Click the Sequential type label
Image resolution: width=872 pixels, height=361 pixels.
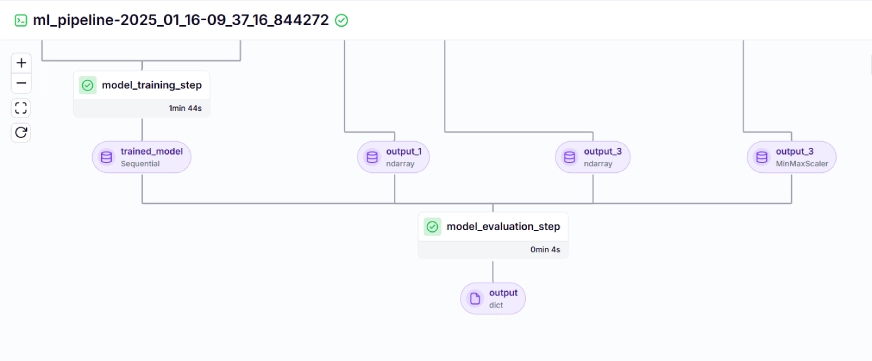[x=140, y=164]
